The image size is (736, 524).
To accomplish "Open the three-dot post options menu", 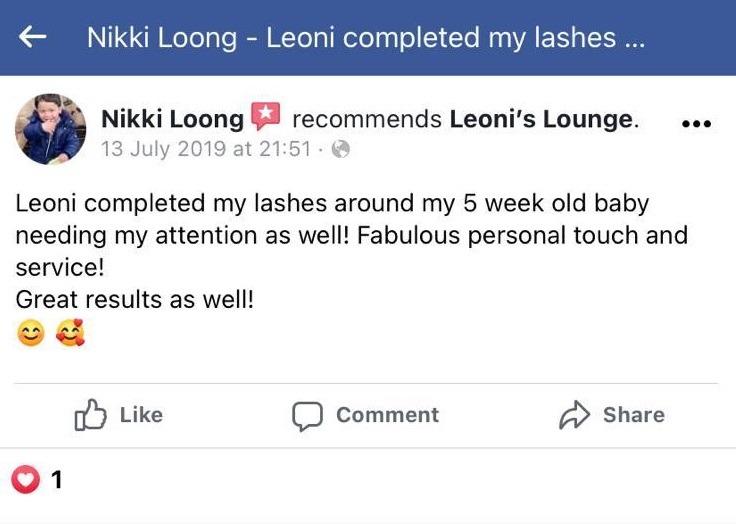I will [695, 124].
